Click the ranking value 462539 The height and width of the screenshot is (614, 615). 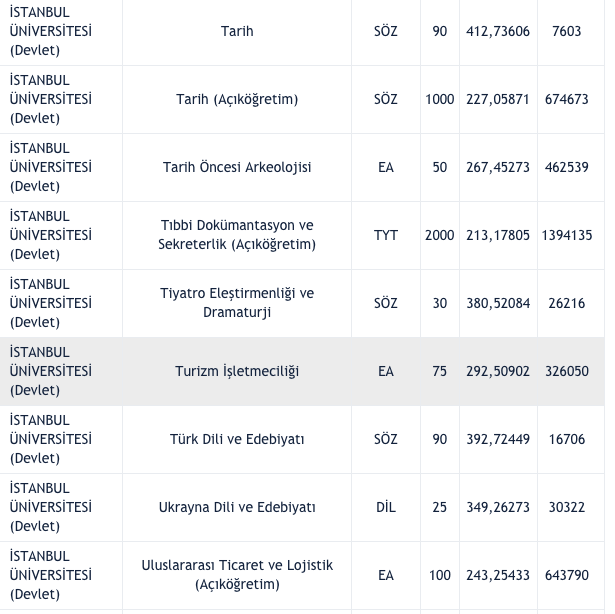pos(567,167)
